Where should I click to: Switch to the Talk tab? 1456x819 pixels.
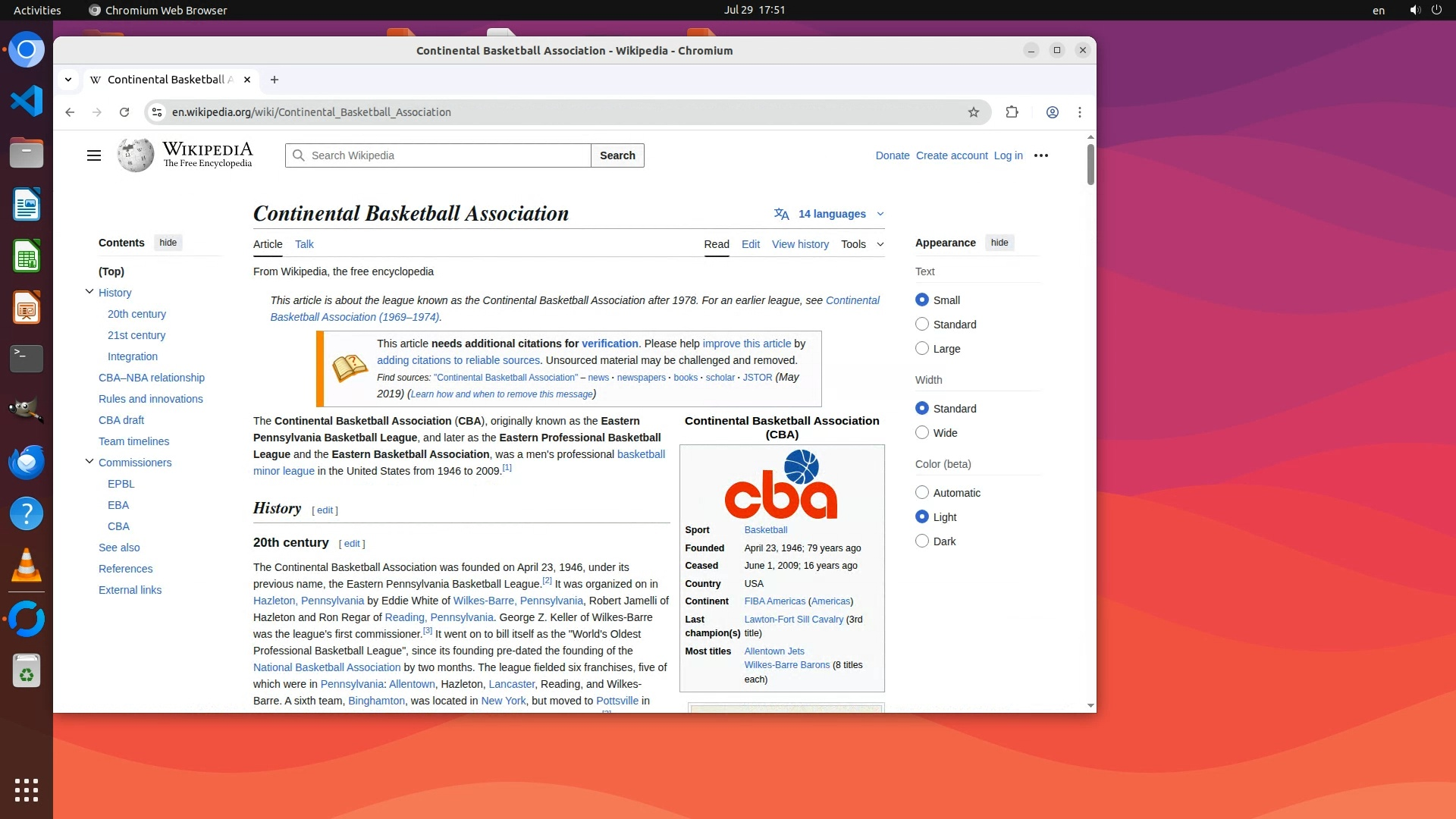pyautogui.click(x=304, y=244)
